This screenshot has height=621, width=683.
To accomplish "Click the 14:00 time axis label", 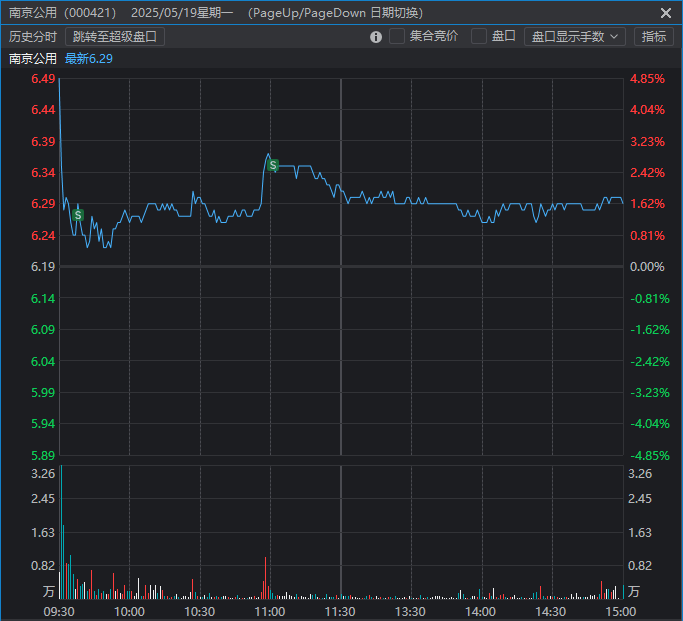I will 481,611.
